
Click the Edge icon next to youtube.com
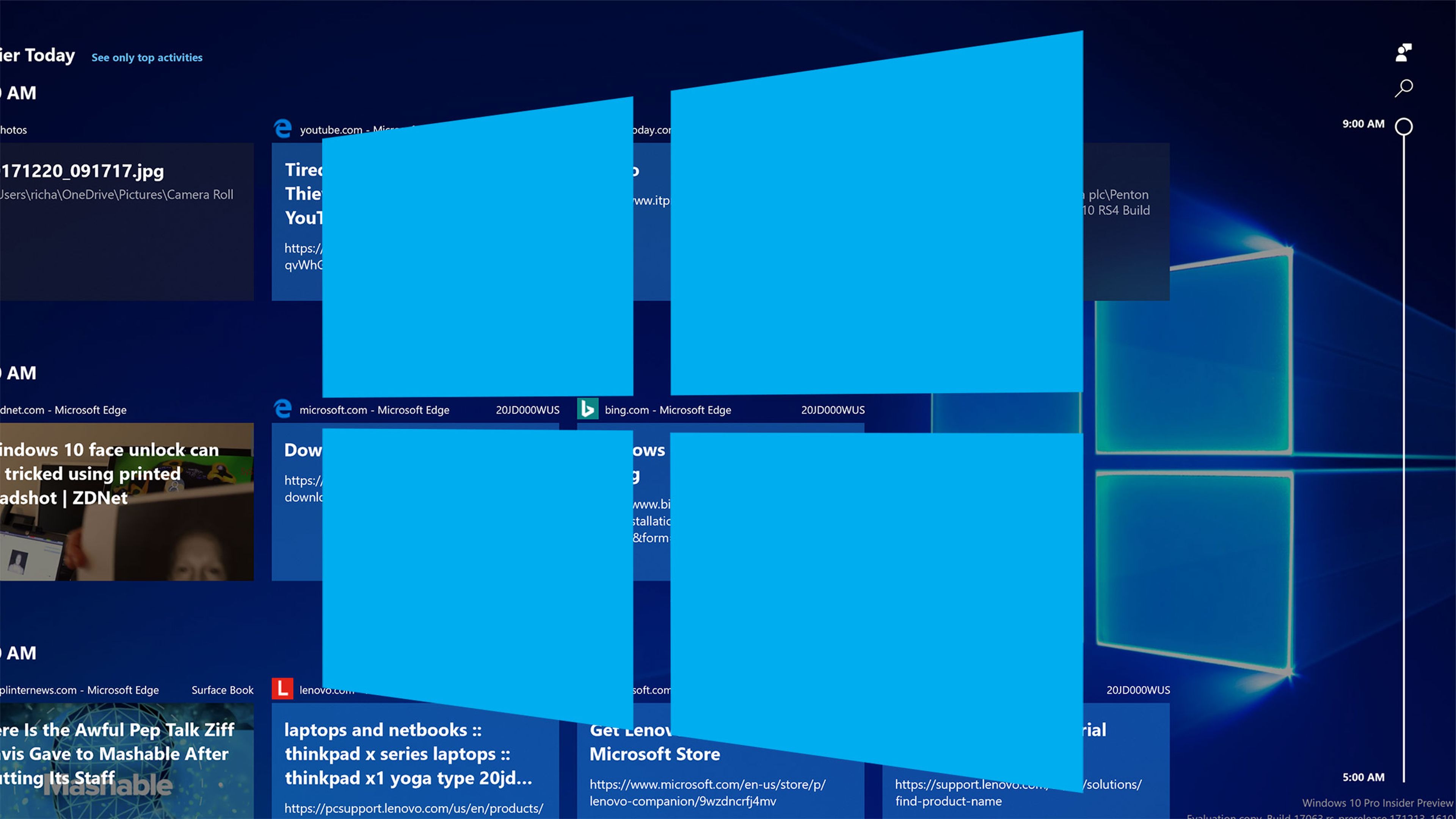pos(282,129)
